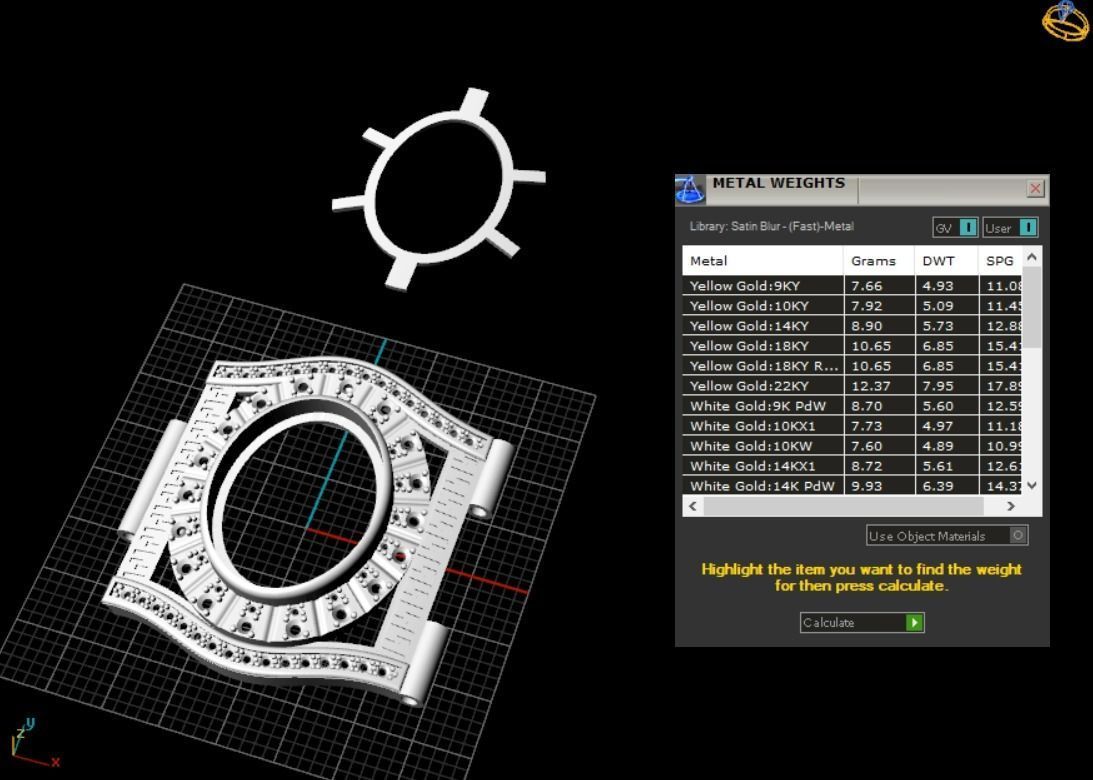Select the White Gold:10KW row
Image resolution: width=1093 pixels, height=780 pixels.
(x=853, y=446)
